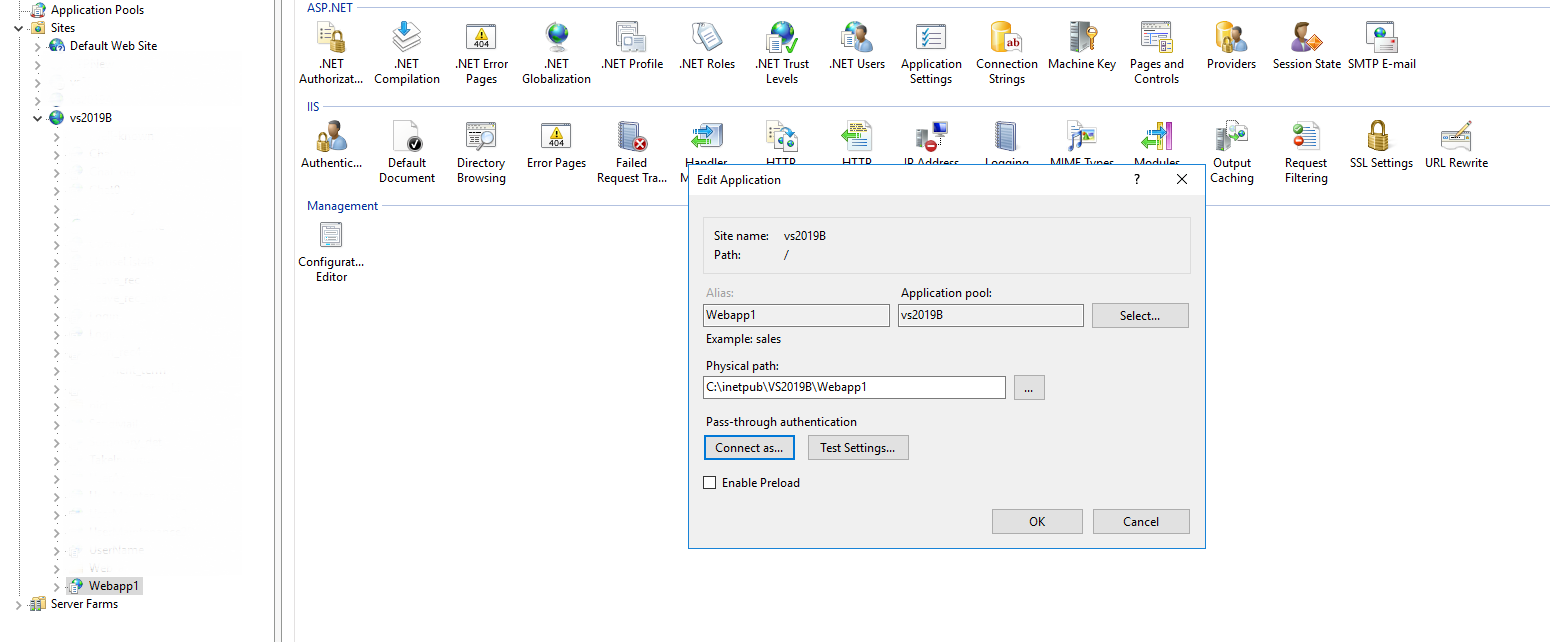Select Application Pools in tree
Screen dimensions: 1550x642
pyautogui.click(x=97, y=10)
